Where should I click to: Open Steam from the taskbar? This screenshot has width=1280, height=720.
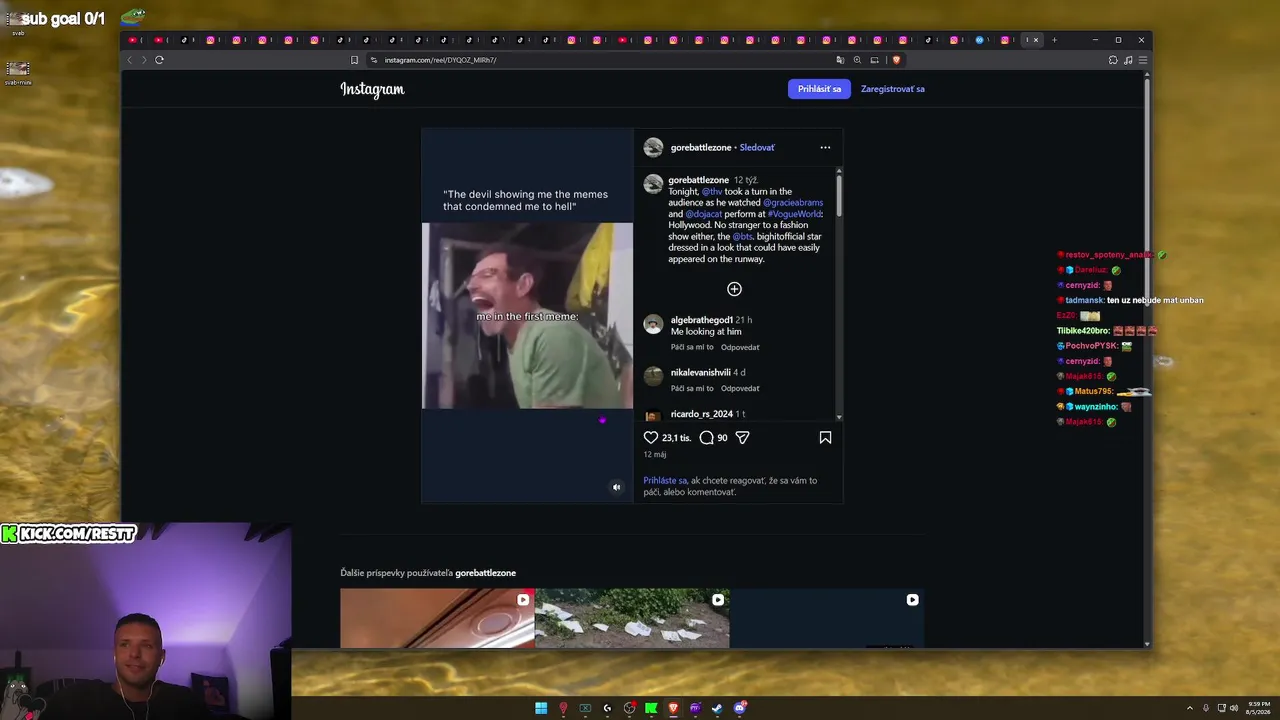click(717, 708)
